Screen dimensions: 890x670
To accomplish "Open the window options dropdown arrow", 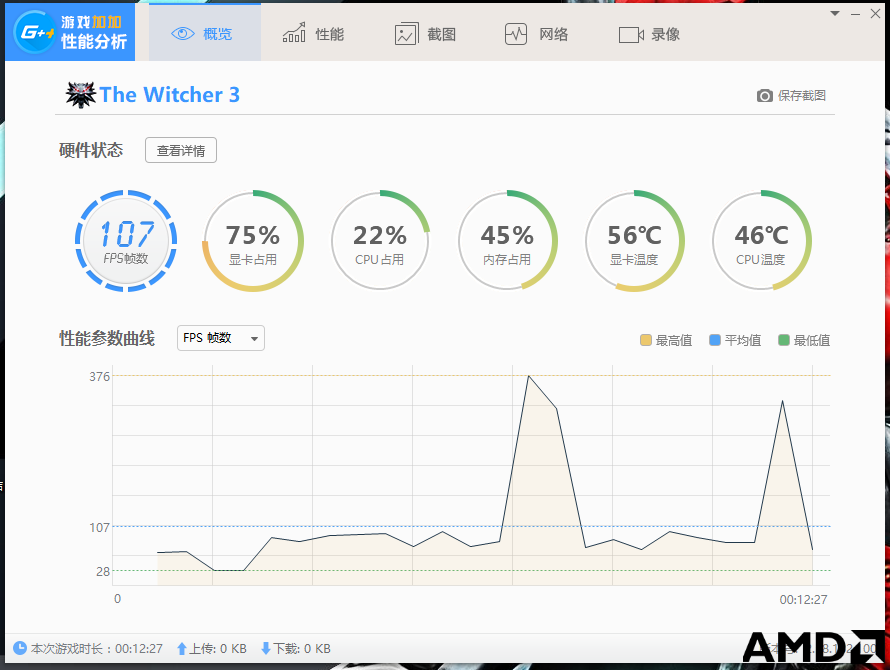I will [835, 14].
